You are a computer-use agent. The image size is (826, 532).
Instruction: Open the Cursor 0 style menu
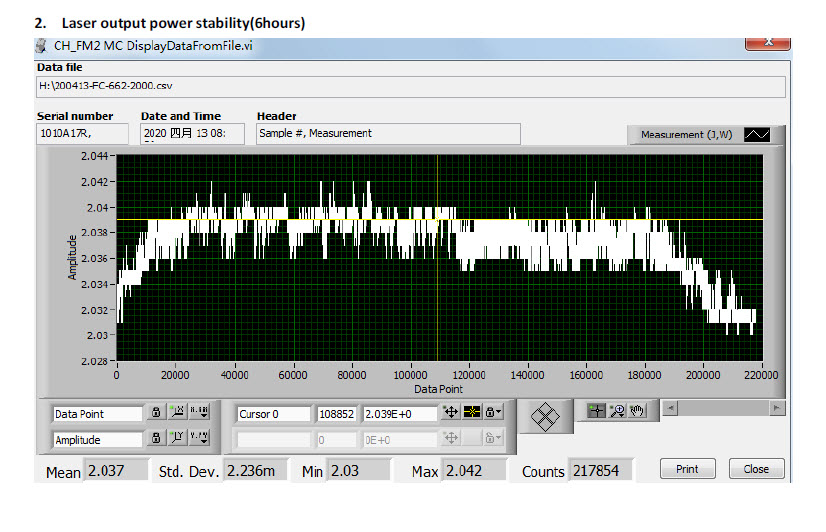point(472,413)
